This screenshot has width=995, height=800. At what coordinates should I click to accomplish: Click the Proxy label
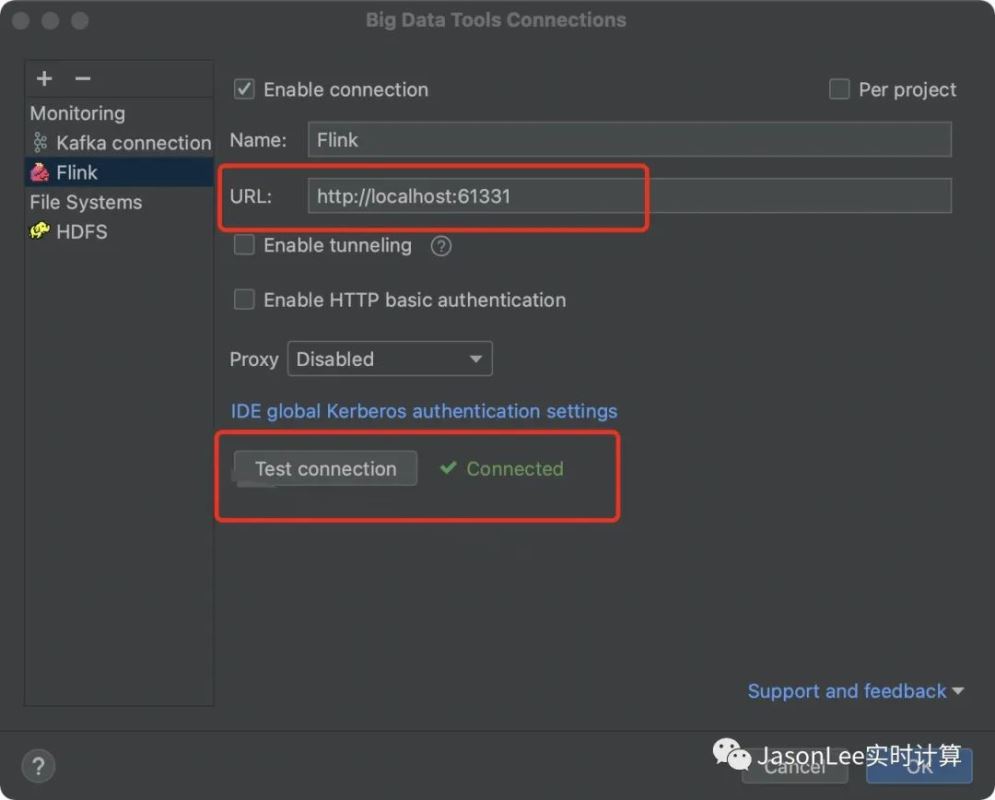(254, 359)
